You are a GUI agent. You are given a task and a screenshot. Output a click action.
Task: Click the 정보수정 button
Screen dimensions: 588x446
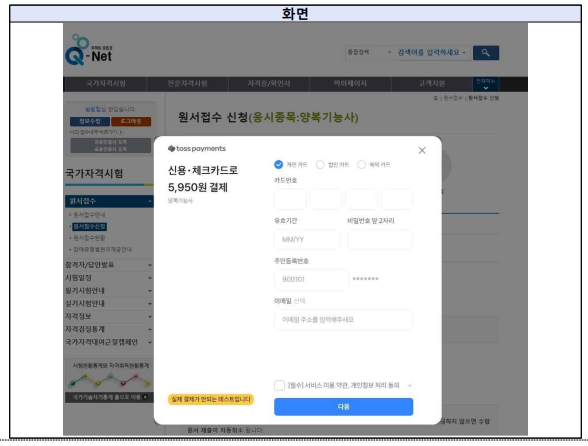pos(90,121)
